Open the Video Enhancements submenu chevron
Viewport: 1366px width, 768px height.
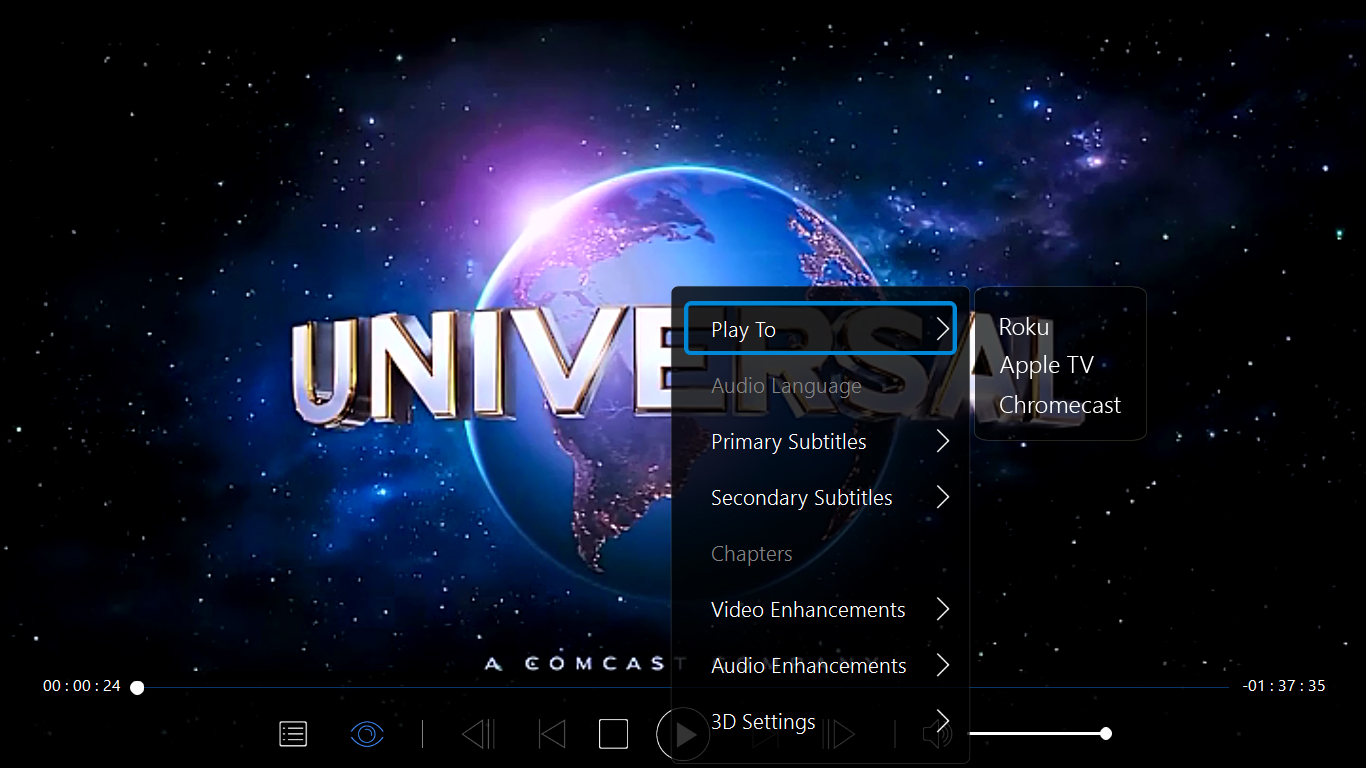941,609
